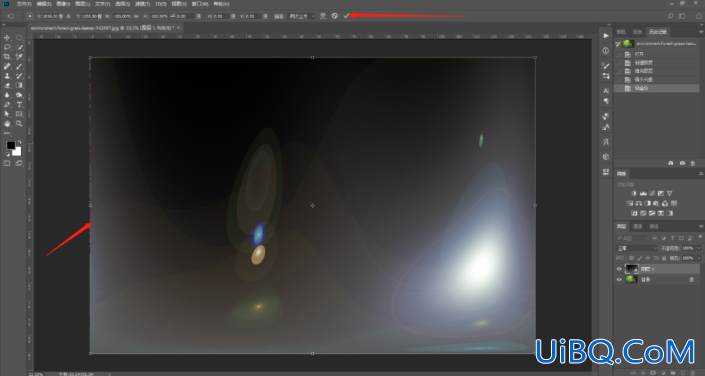Switch to the Paths (路径) tab
Viewport: 705px width, 376px height.
pyautogui.click(x=654, y=226)
